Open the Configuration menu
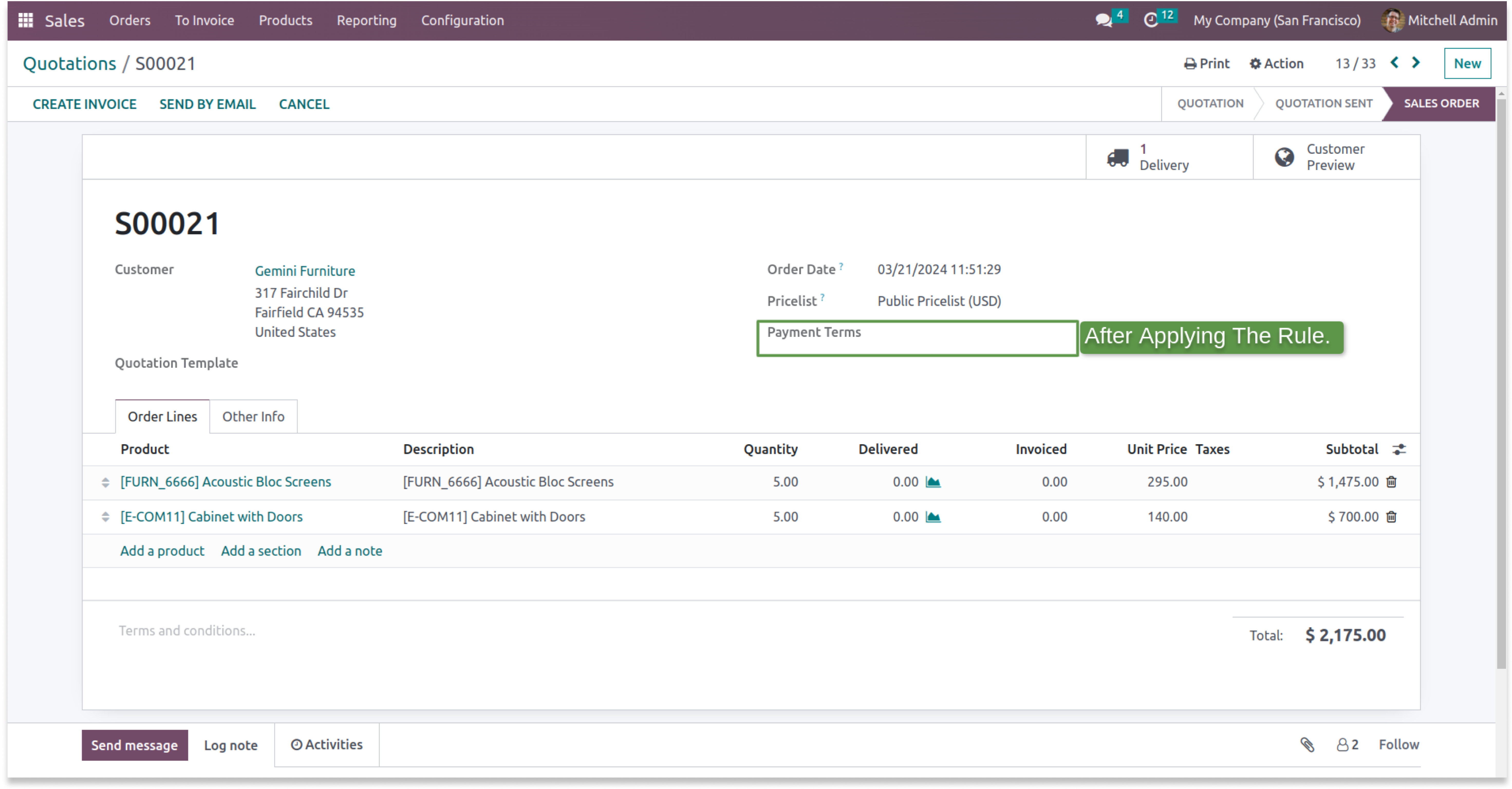 (463, 21)
